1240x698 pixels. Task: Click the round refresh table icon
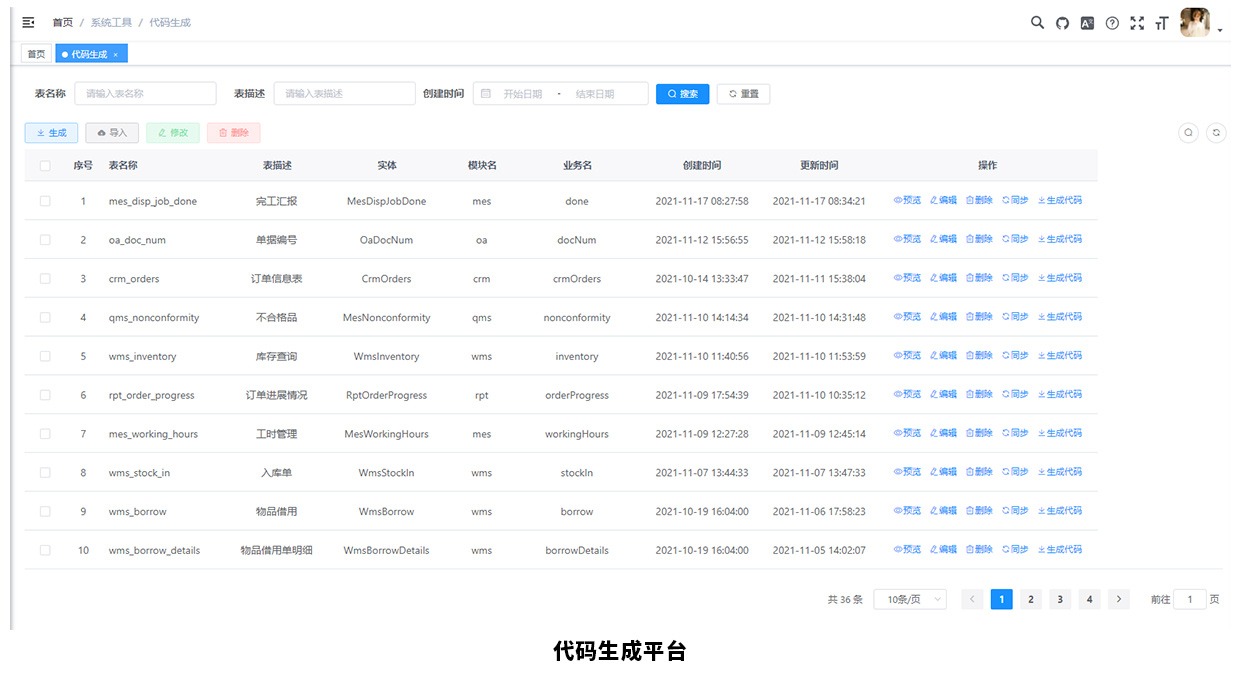[1216, 132]
